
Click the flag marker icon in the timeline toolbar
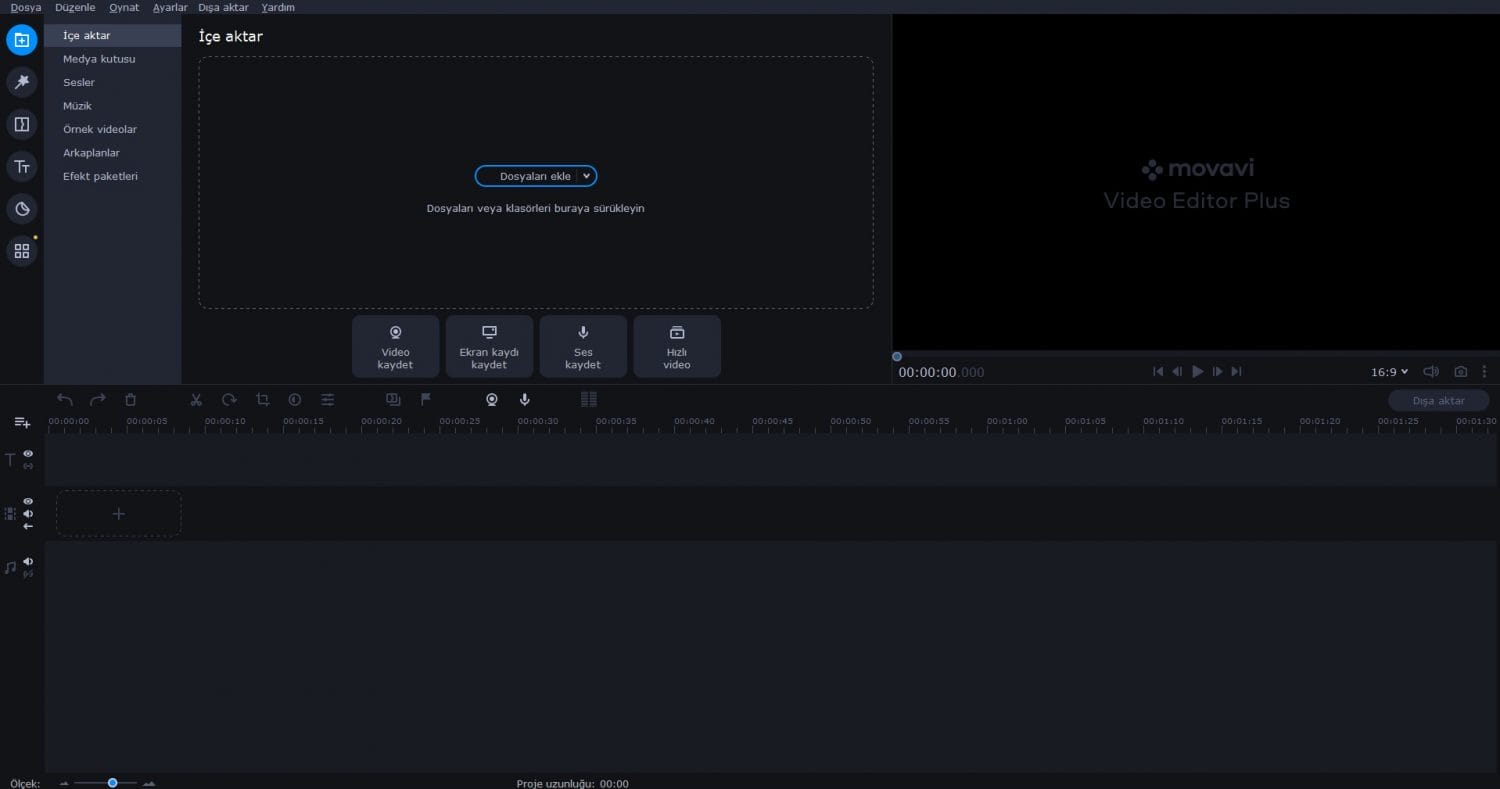425,400
